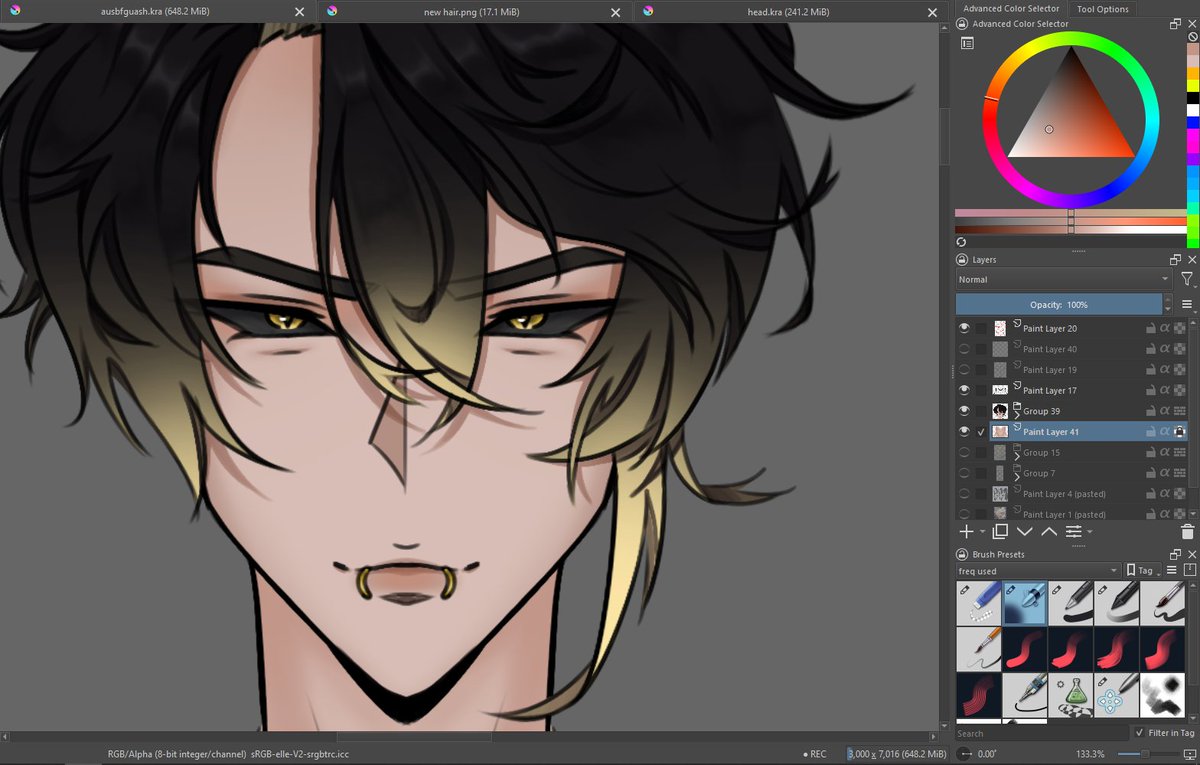Select the blue eraser brush preset
The height and width of the screenshot is (765, 1200).
979,603
